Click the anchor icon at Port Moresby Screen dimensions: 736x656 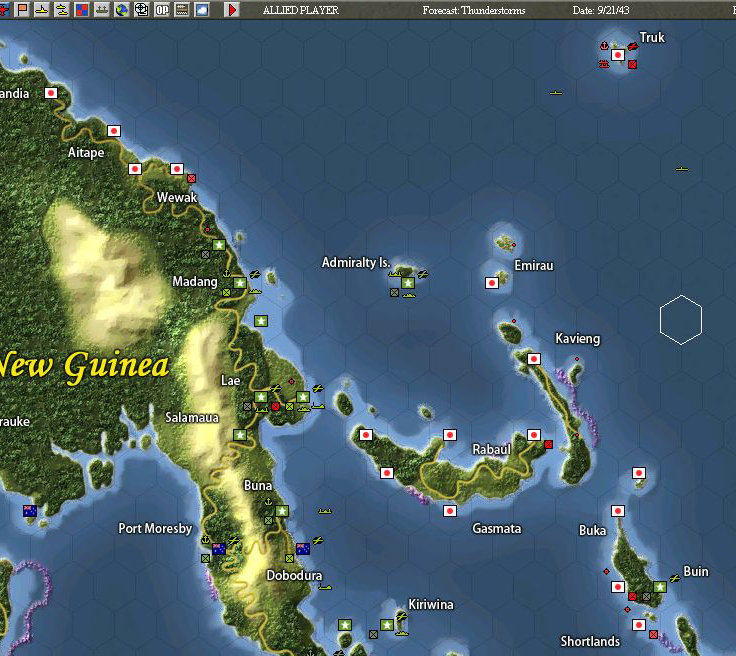[205, 540]
